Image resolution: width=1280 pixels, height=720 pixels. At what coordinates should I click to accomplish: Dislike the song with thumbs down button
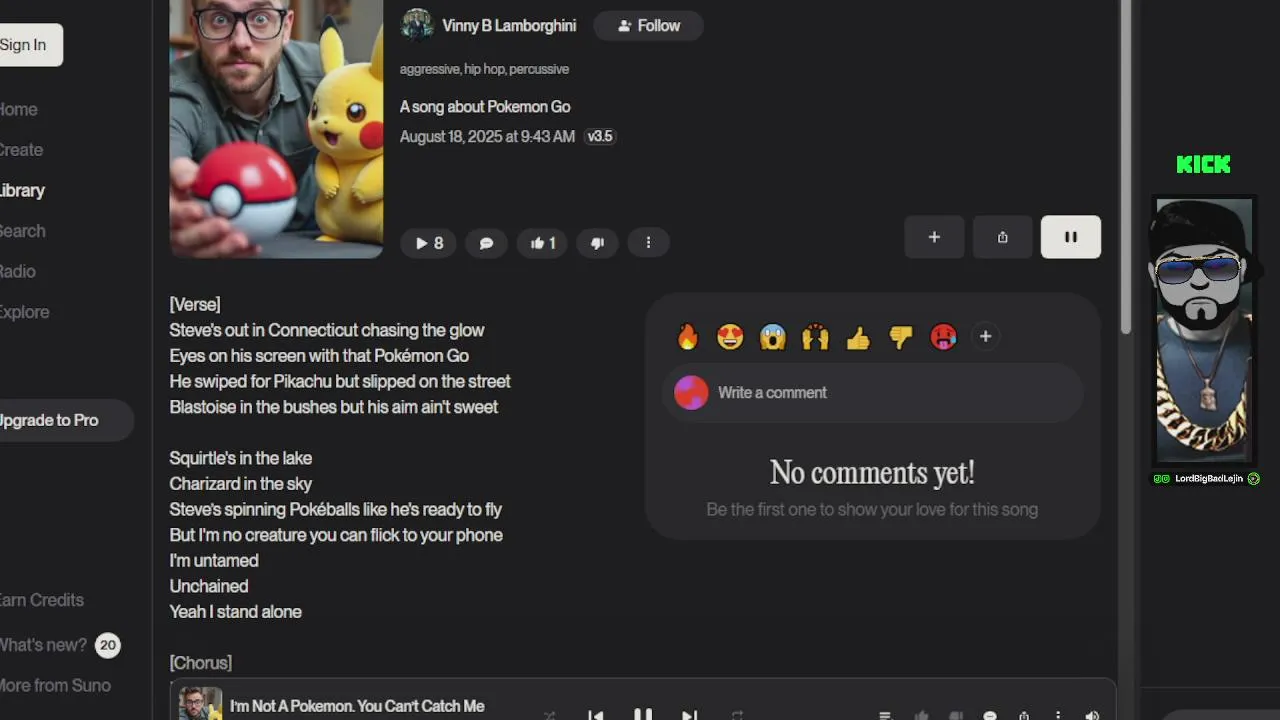click(x=597, y=243)
